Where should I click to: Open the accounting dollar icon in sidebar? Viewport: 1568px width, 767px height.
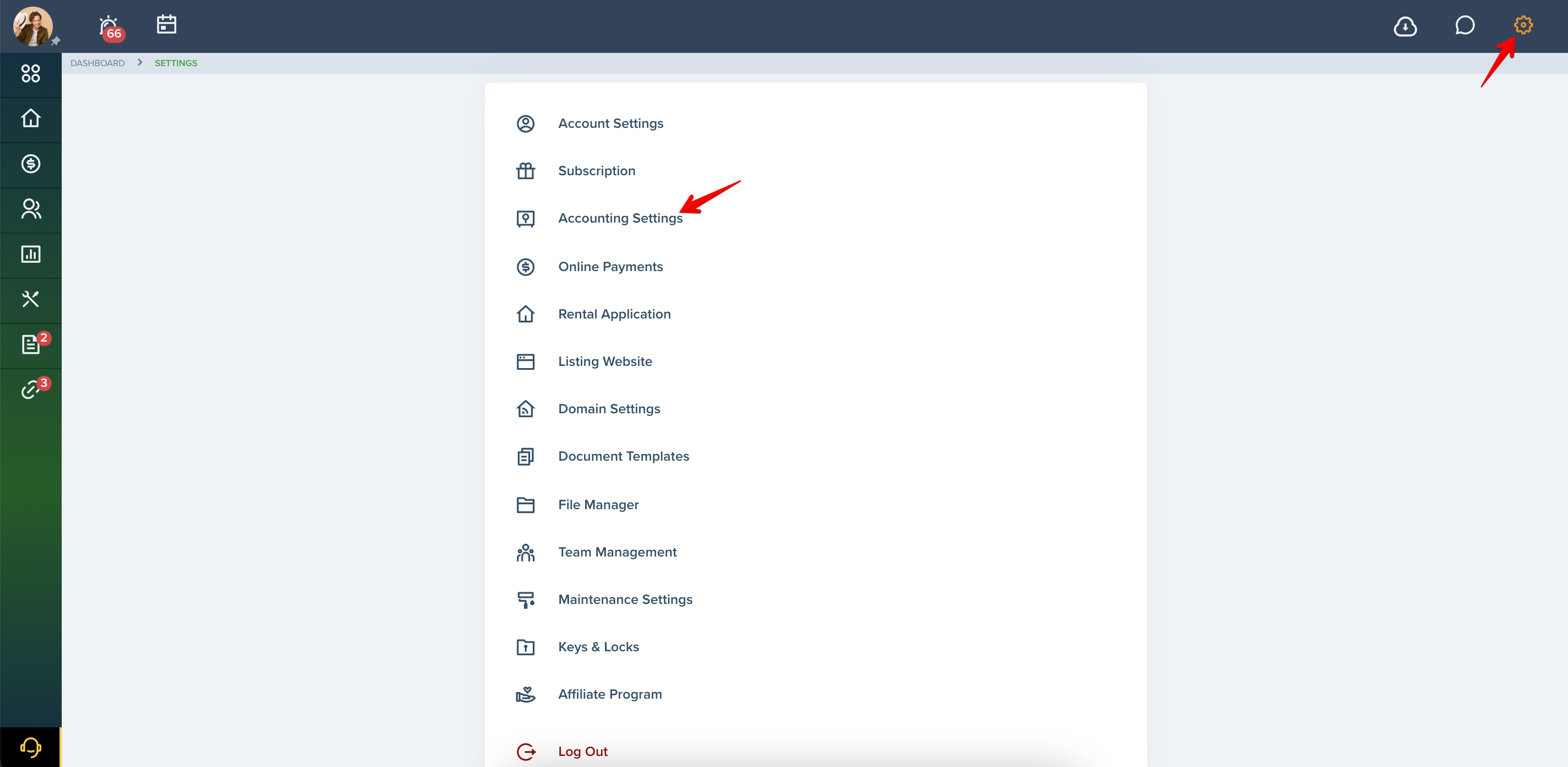30,164
